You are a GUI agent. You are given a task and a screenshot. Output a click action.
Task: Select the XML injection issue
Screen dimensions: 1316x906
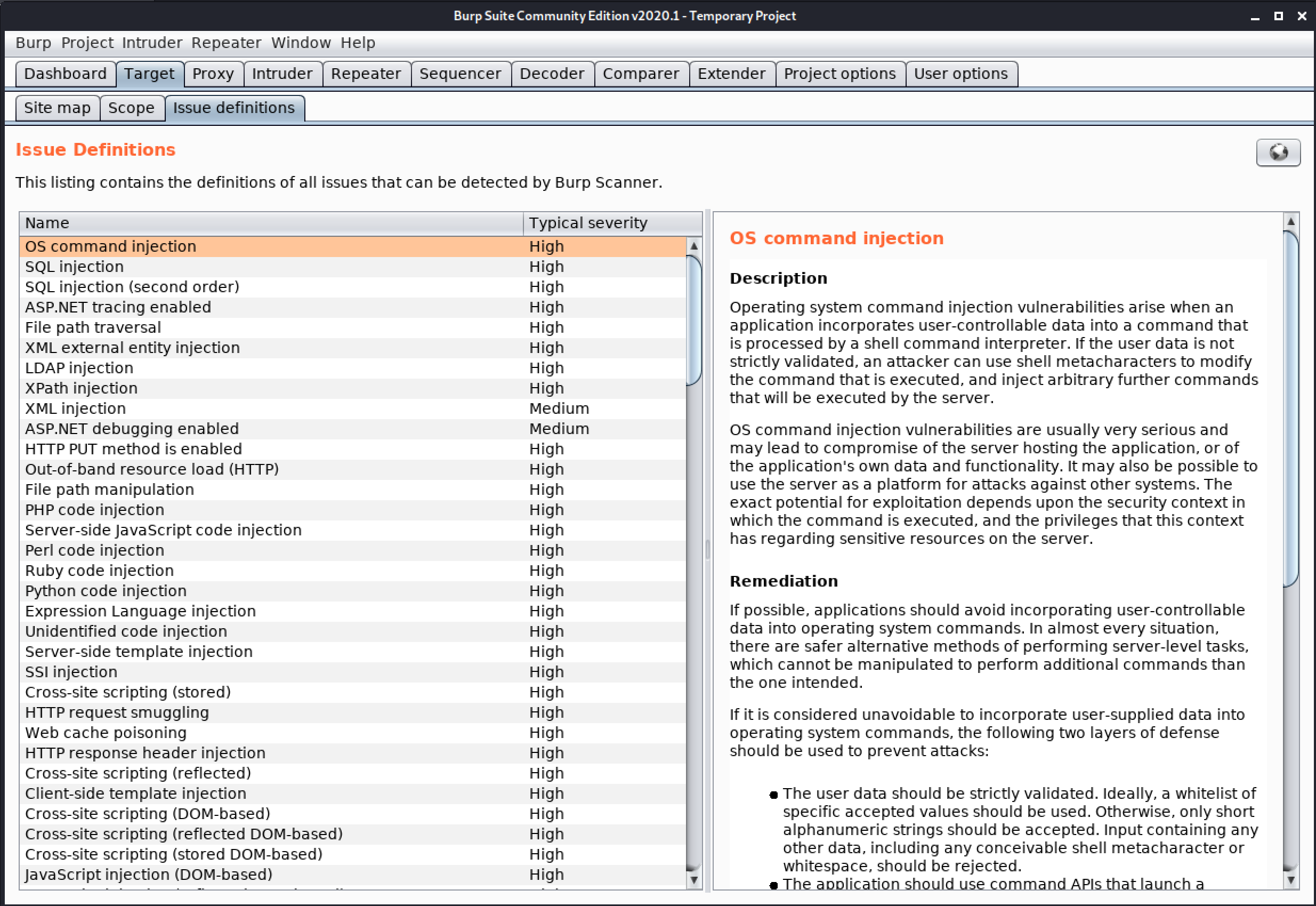(x=76, y=408)
